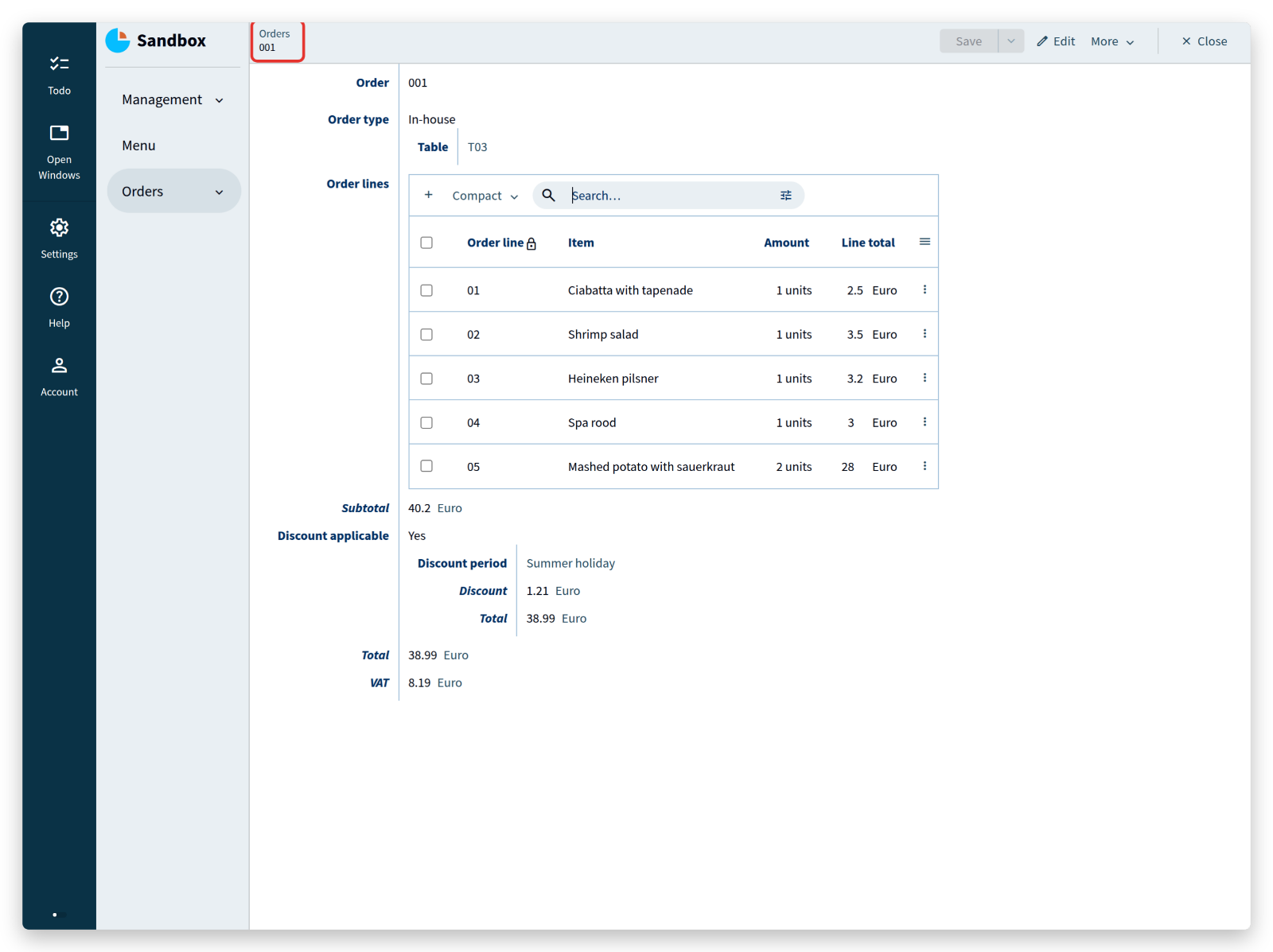Click lock icon beside Order line header

pyautogui.click(x=531, y=243)
